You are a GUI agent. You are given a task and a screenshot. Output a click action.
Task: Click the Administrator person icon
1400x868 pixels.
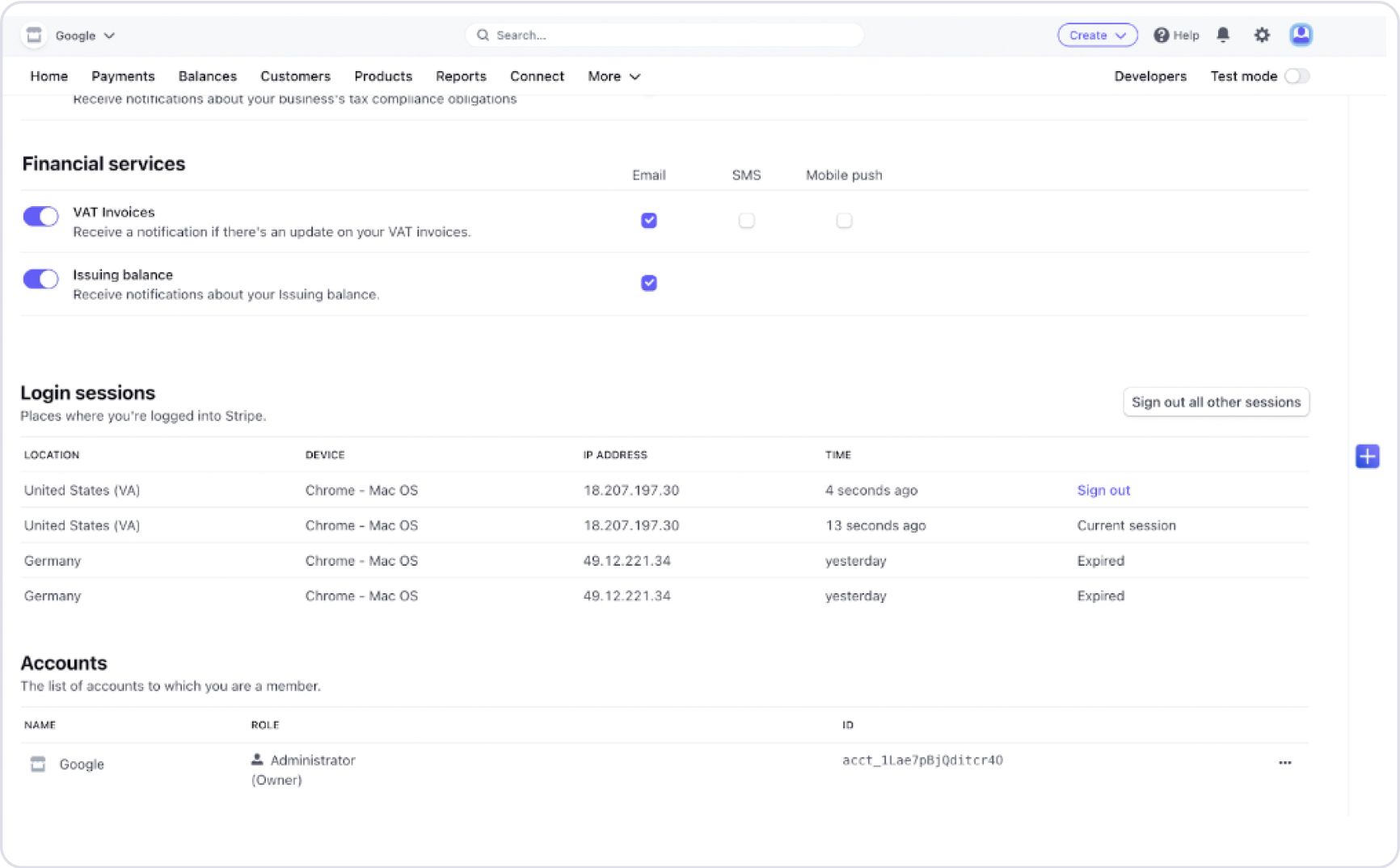pyautogui.click(x=257, y=760)
